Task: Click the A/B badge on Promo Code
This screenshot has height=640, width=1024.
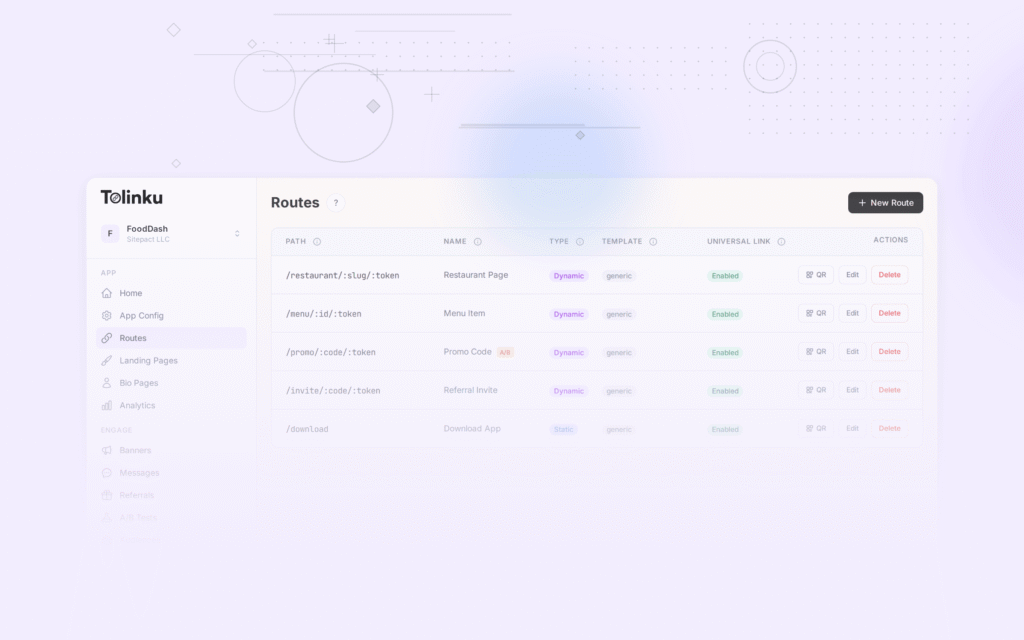Action: [505, 353]
